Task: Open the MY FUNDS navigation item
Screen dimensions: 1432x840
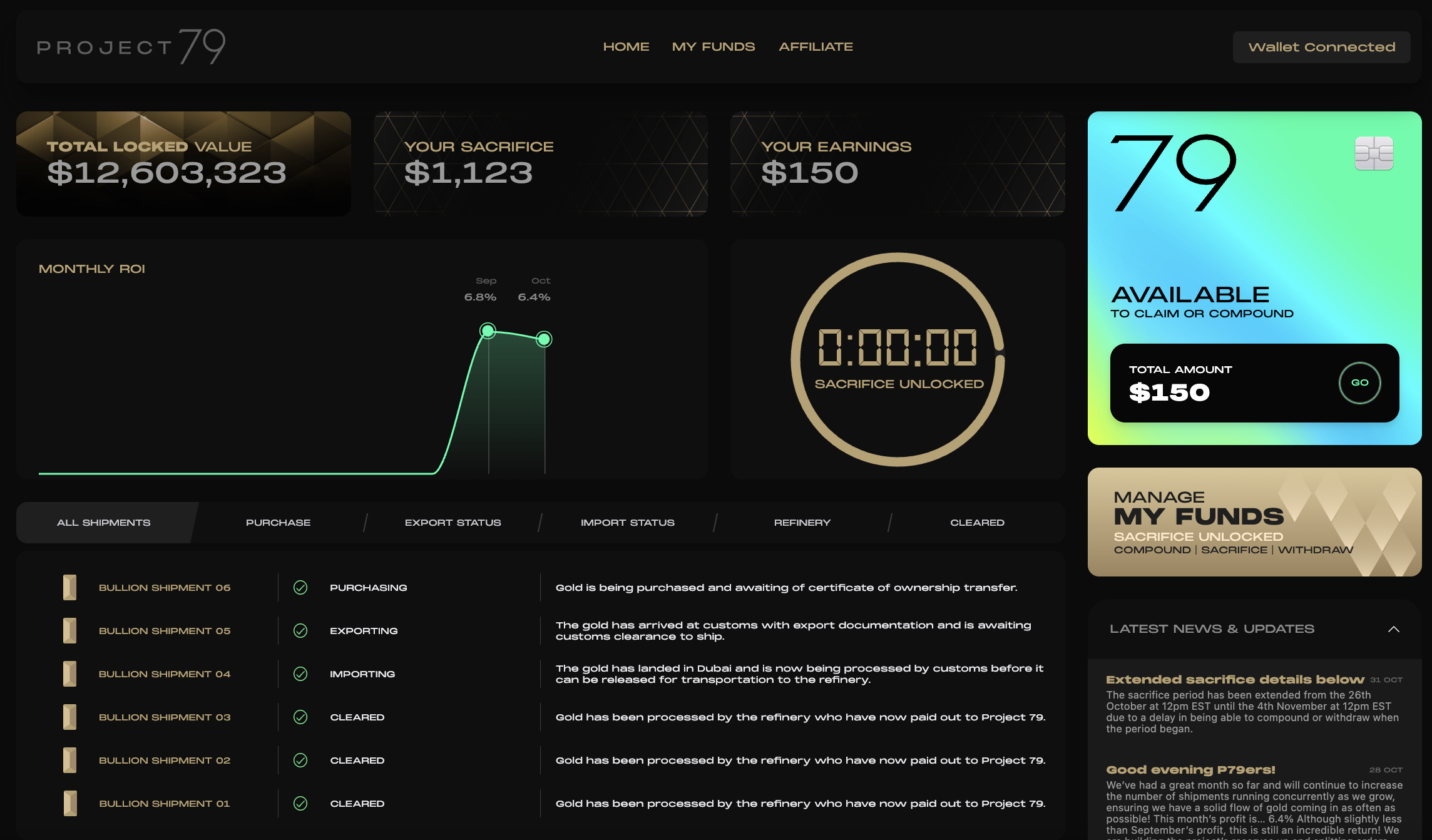Action: [x=713, y=46]
